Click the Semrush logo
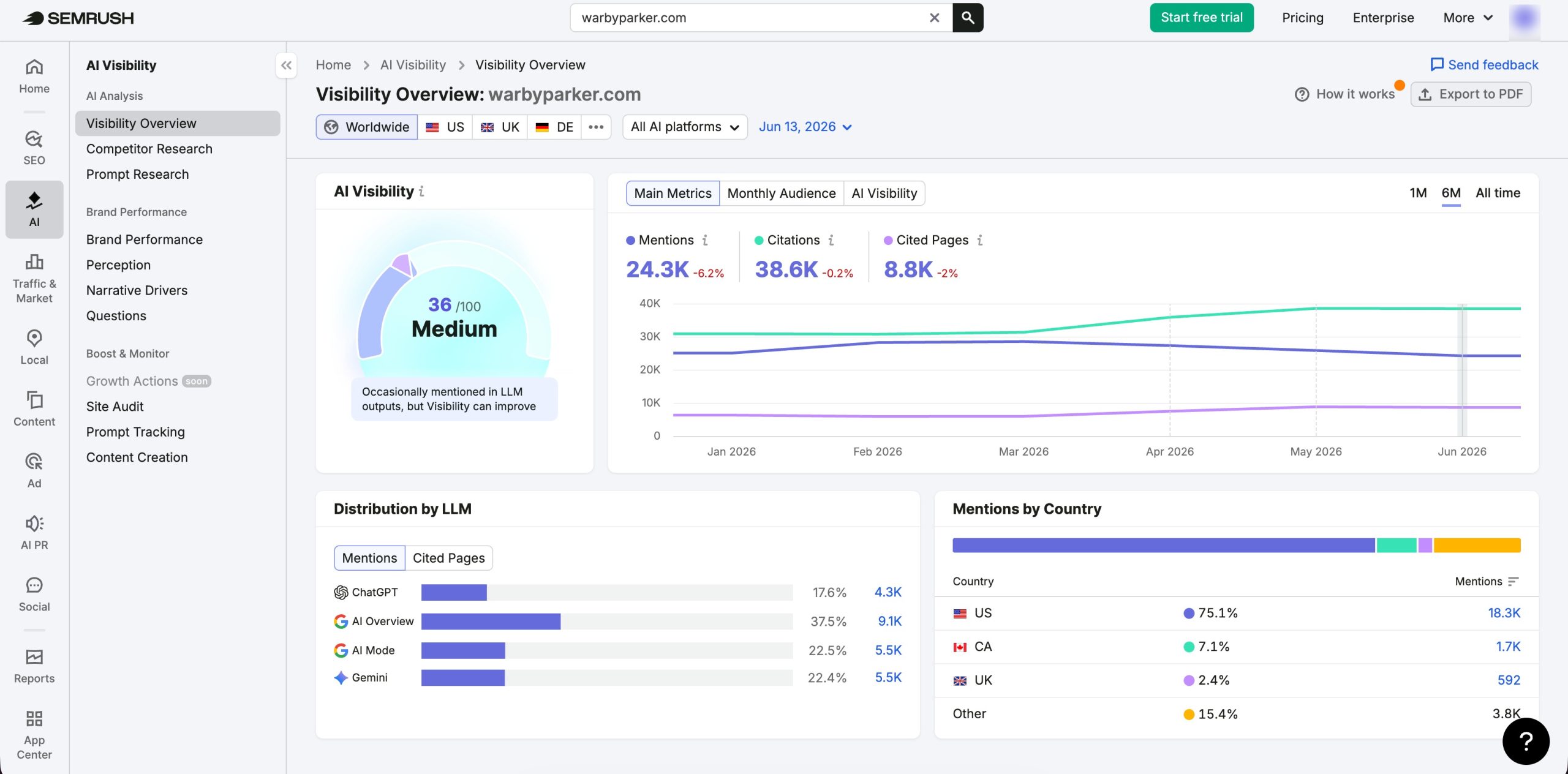This screenshot has height=774, width=1568. click(78, 18)
